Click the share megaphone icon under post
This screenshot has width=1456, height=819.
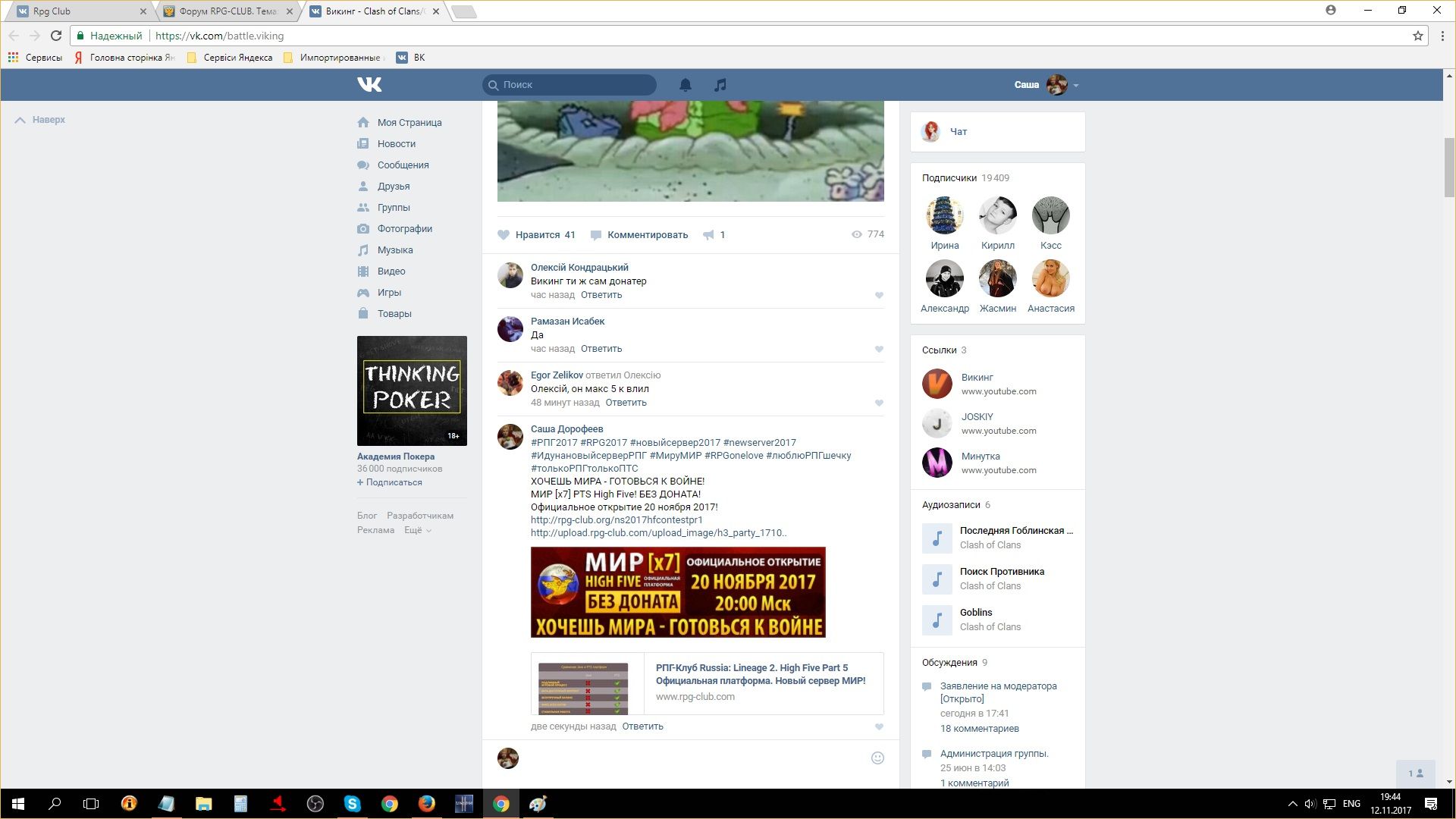[x=708, y=235]
